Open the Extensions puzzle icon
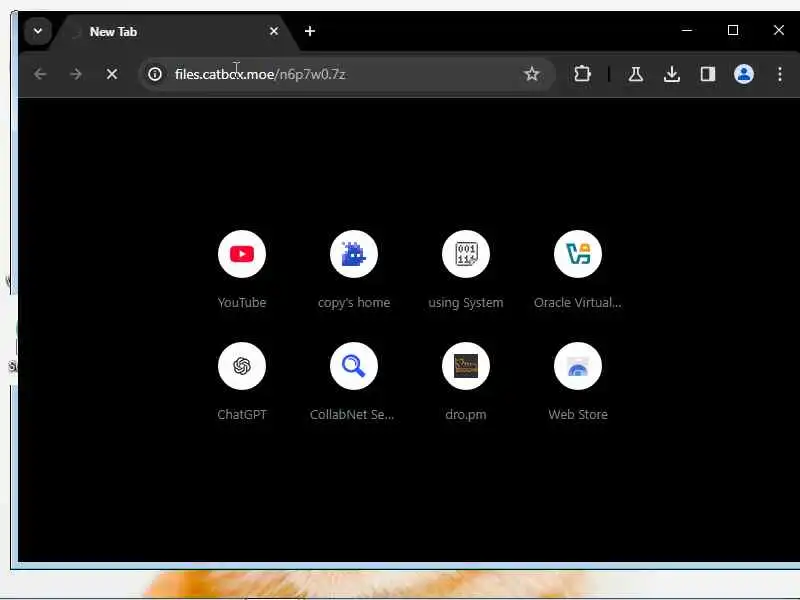The image size is (800, 600). pos(582,74)
